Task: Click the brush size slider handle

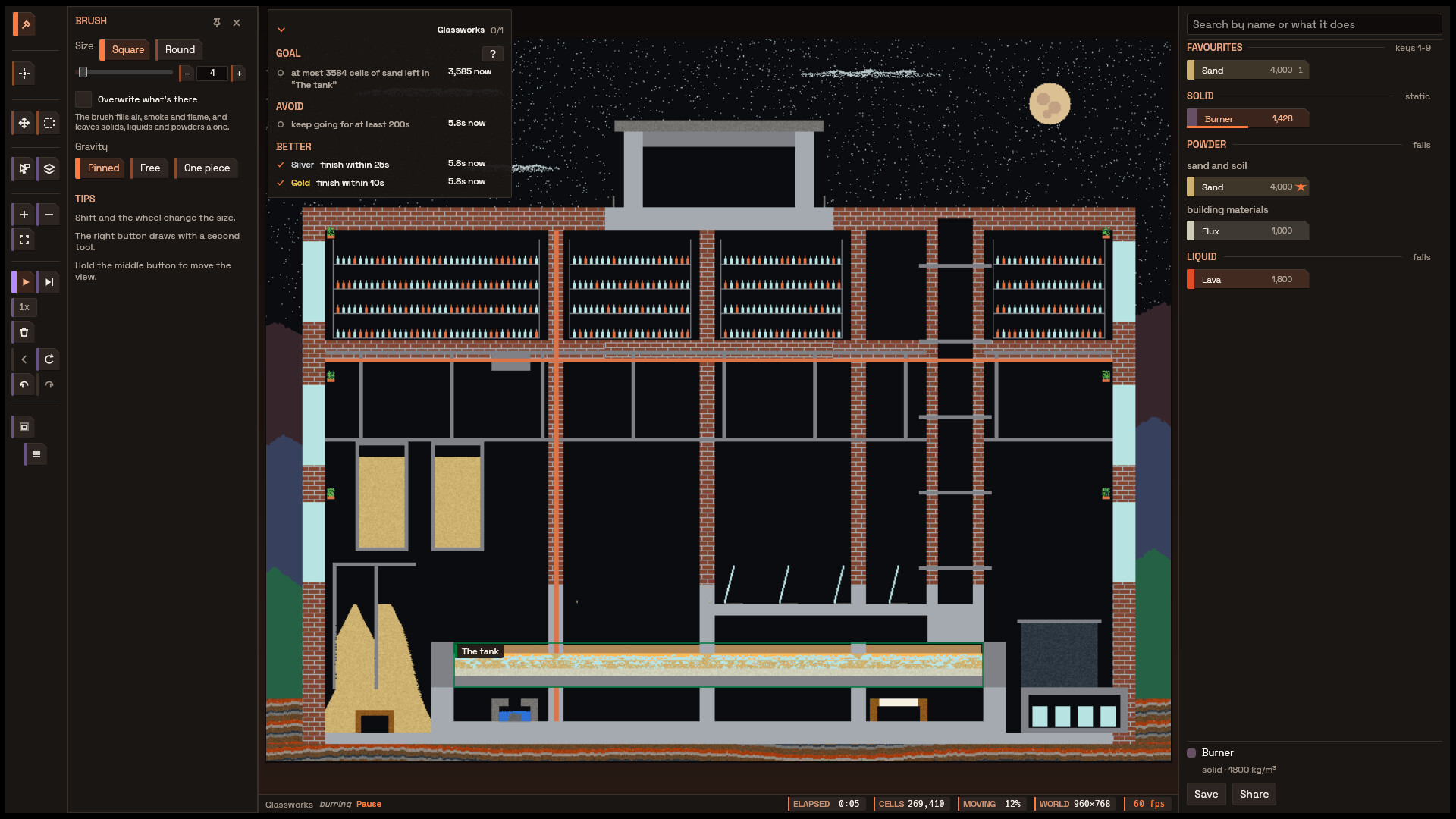Action: [x=83, y=72]
